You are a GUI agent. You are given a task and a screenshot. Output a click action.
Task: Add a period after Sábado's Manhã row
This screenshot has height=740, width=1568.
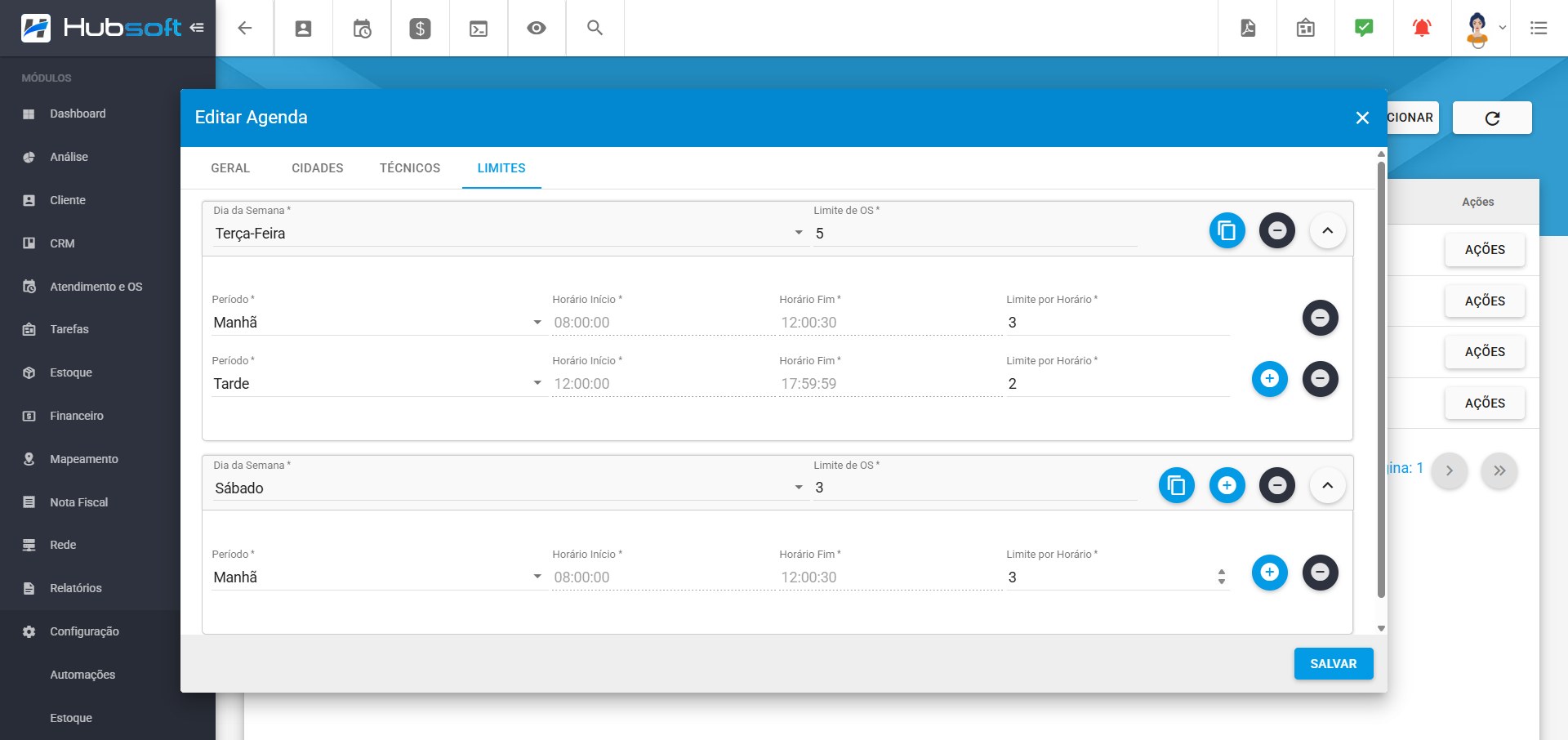pos(1269,572)
